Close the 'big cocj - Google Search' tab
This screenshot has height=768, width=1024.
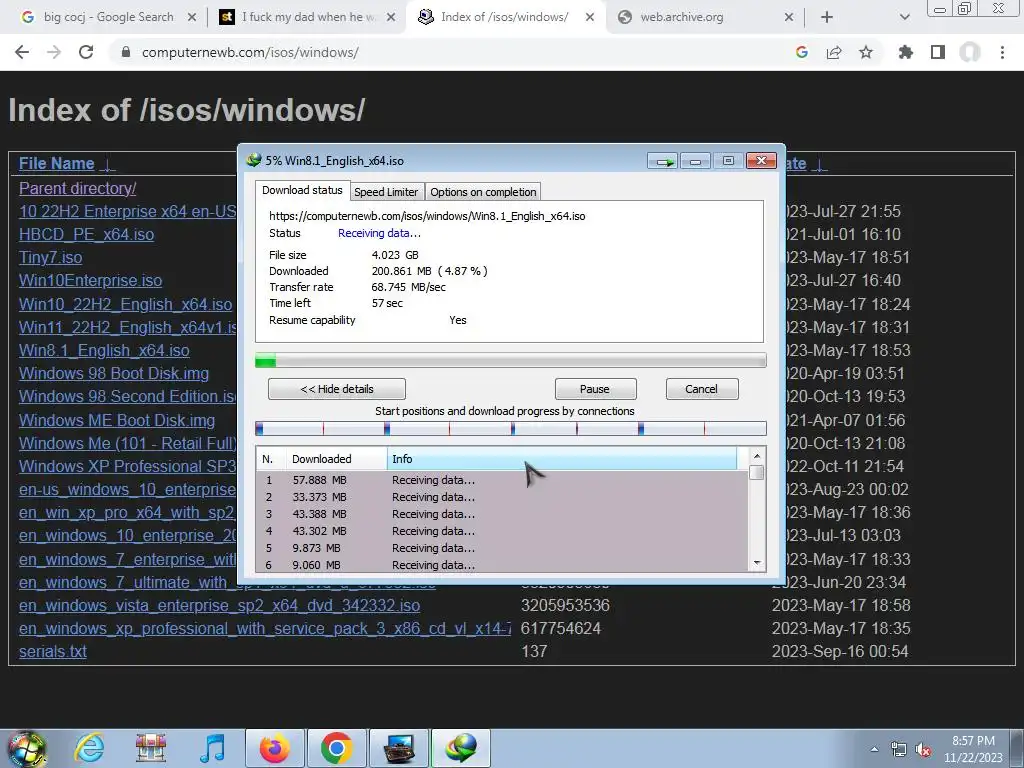tap(192, 17)
